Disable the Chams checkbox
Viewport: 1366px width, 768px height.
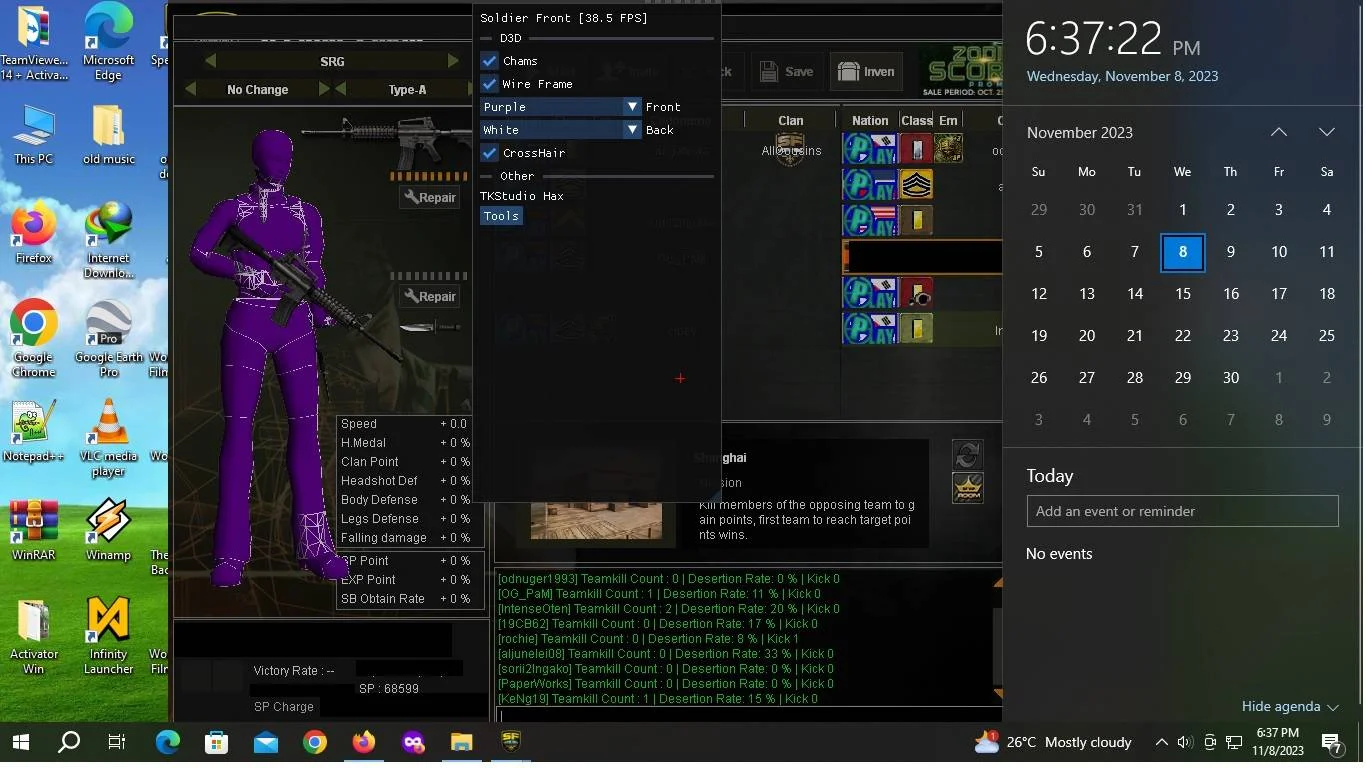(x=489, y=61)
